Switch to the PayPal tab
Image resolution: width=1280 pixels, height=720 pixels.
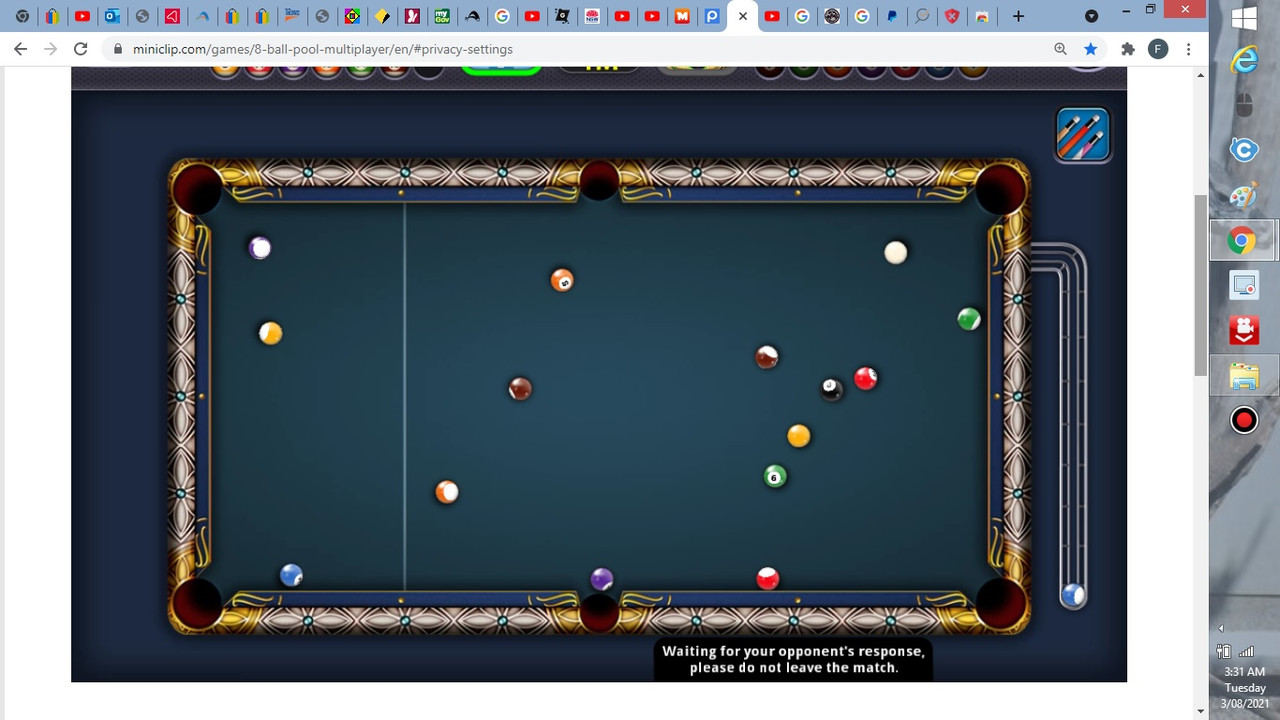(892, 16)
